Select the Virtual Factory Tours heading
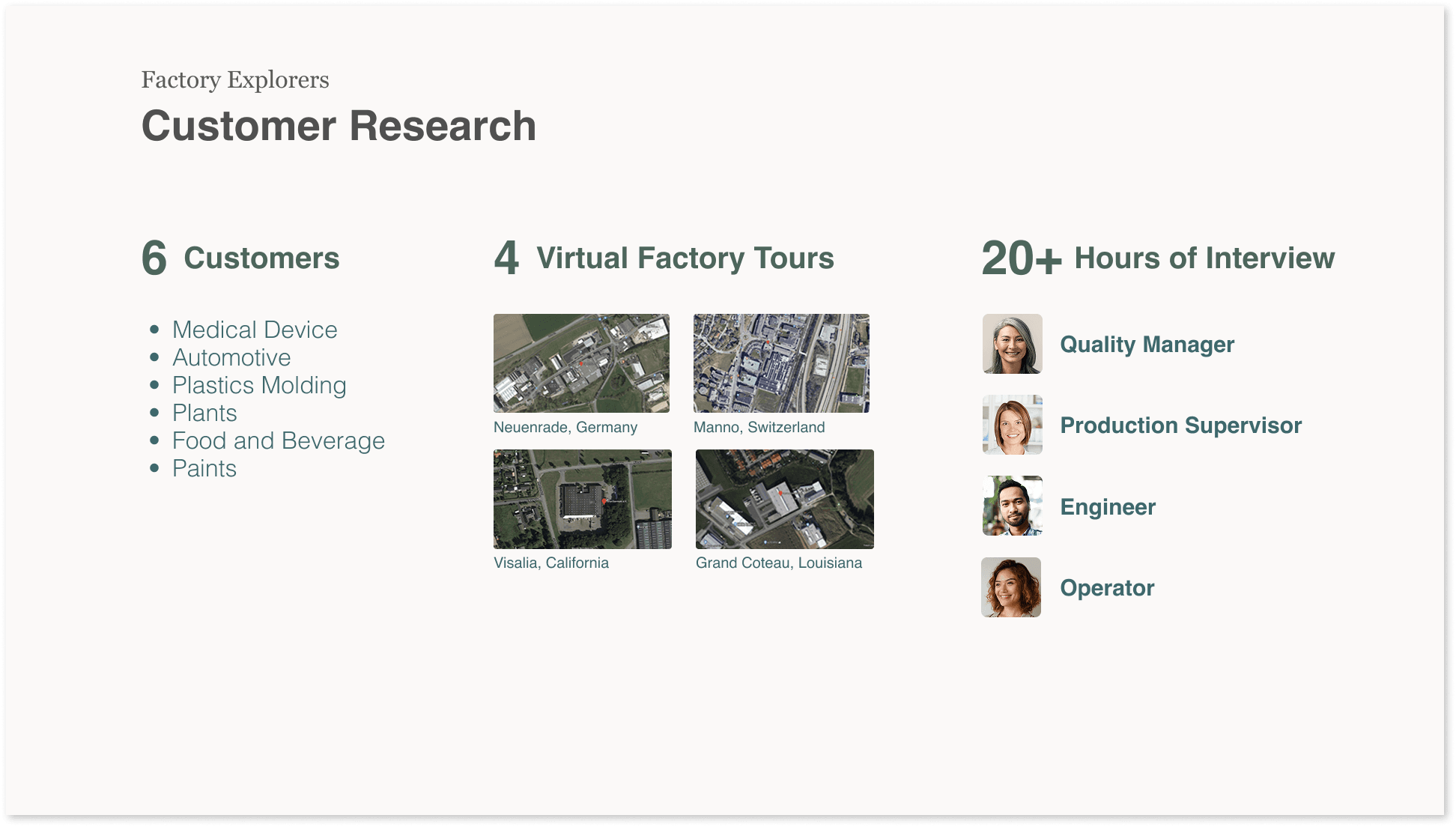 click(x=685, y=258)
